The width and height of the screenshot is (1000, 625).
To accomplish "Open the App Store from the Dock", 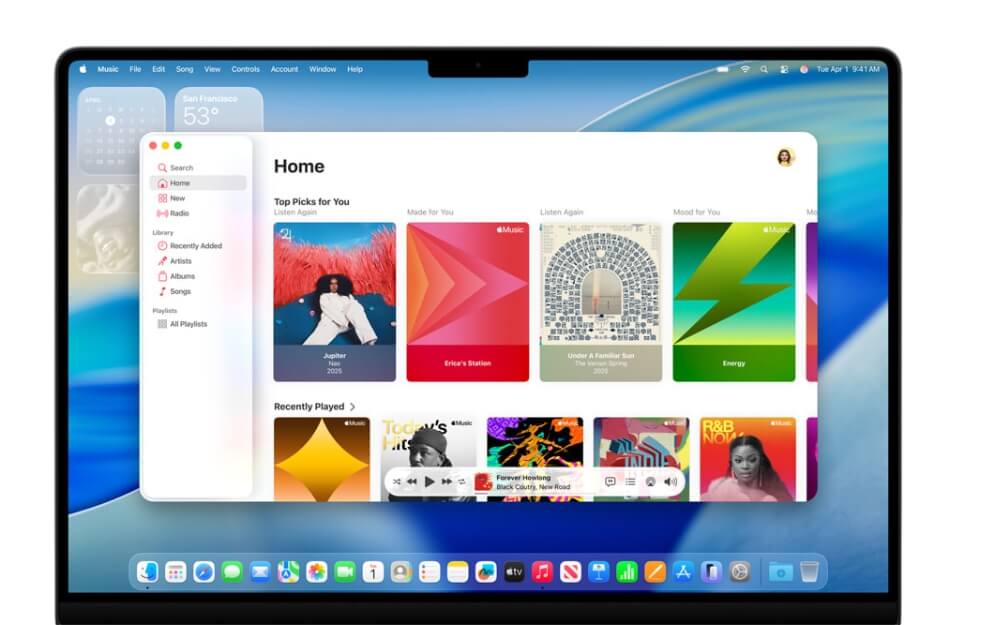I will (x=683, y=572).
